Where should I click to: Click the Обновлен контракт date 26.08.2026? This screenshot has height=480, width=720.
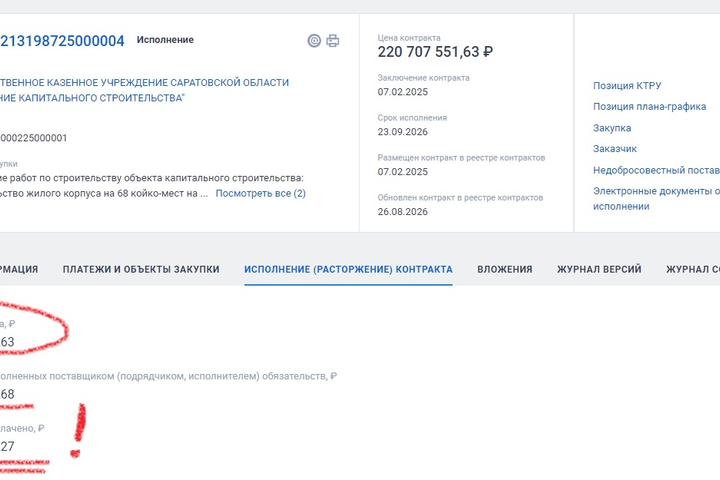(x=403, y=212)
